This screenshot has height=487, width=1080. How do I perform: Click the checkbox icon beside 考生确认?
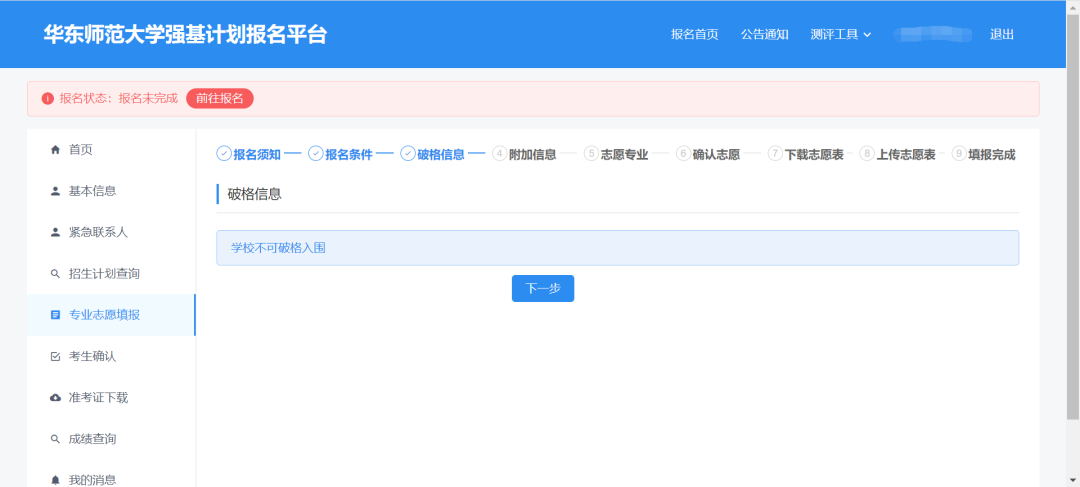(55, 357)
